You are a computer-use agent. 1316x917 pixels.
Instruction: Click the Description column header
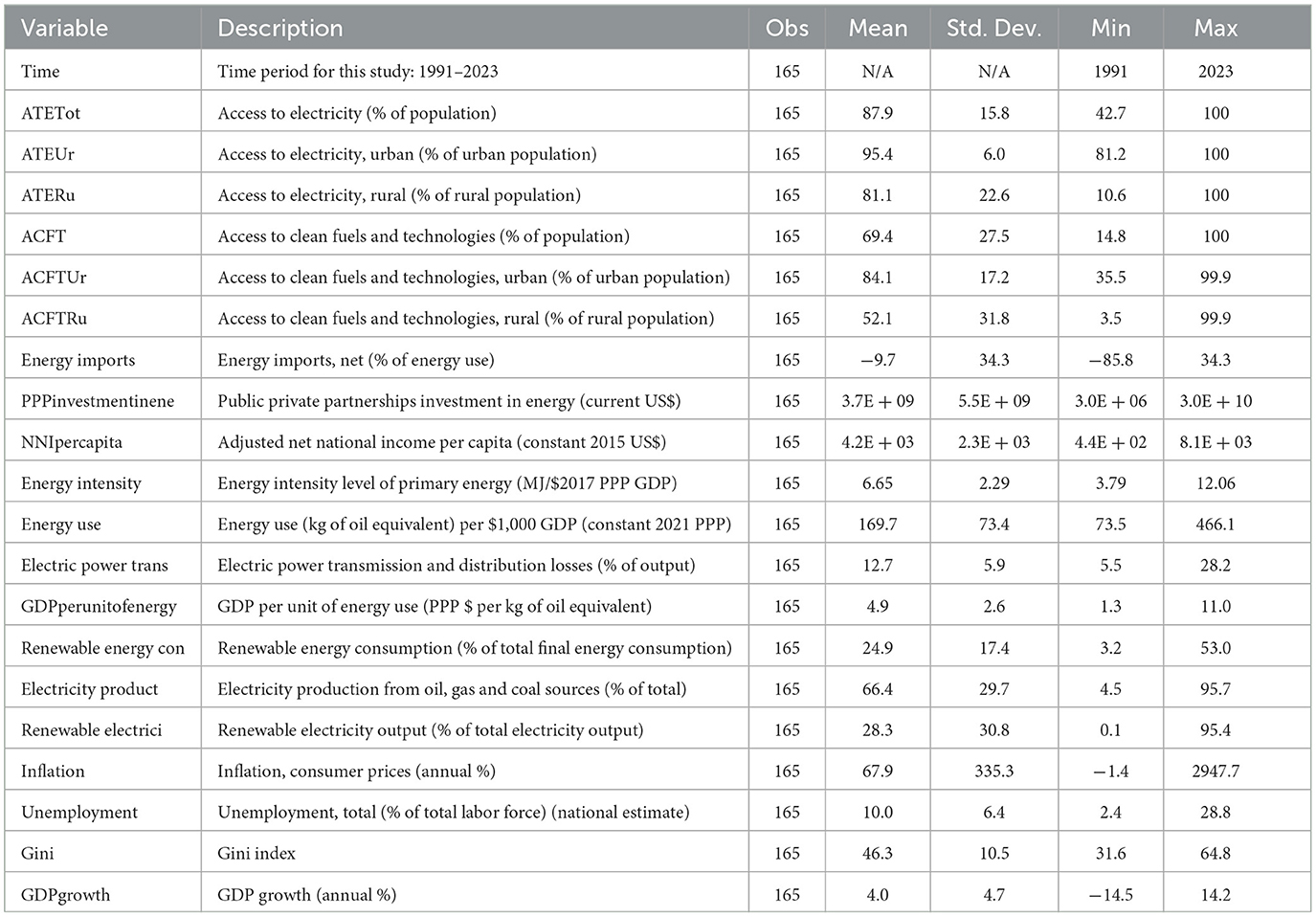pyautogui.click(x=279, y=29)
